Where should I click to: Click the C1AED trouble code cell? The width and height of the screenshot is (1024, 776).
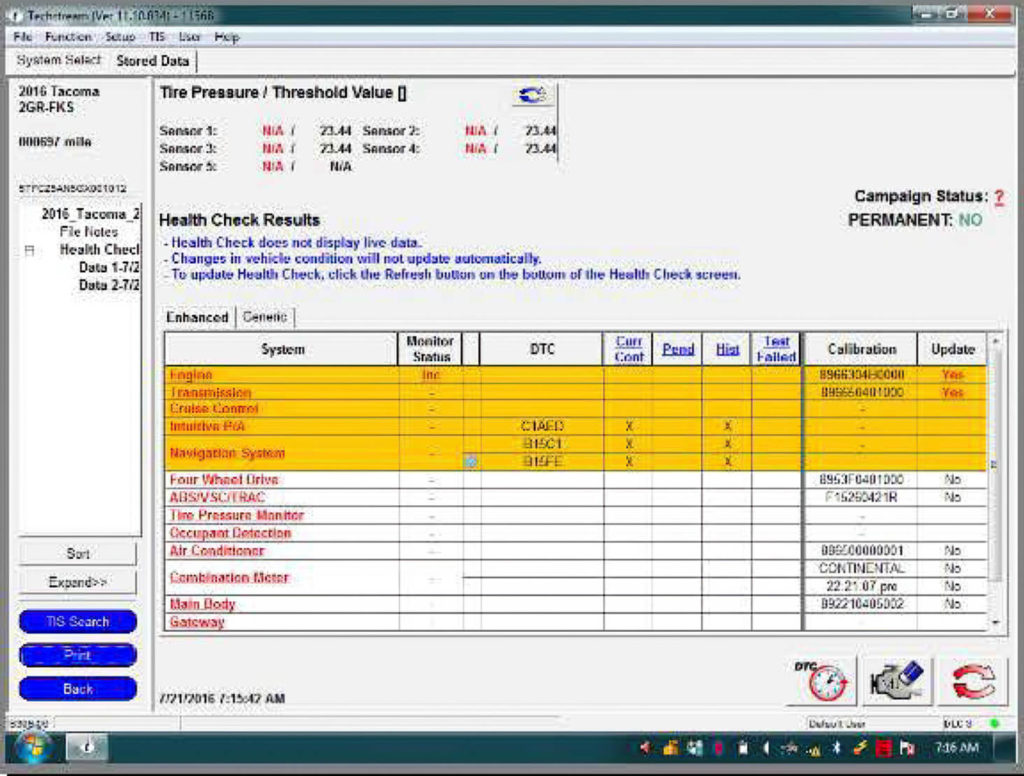[542, 427]
